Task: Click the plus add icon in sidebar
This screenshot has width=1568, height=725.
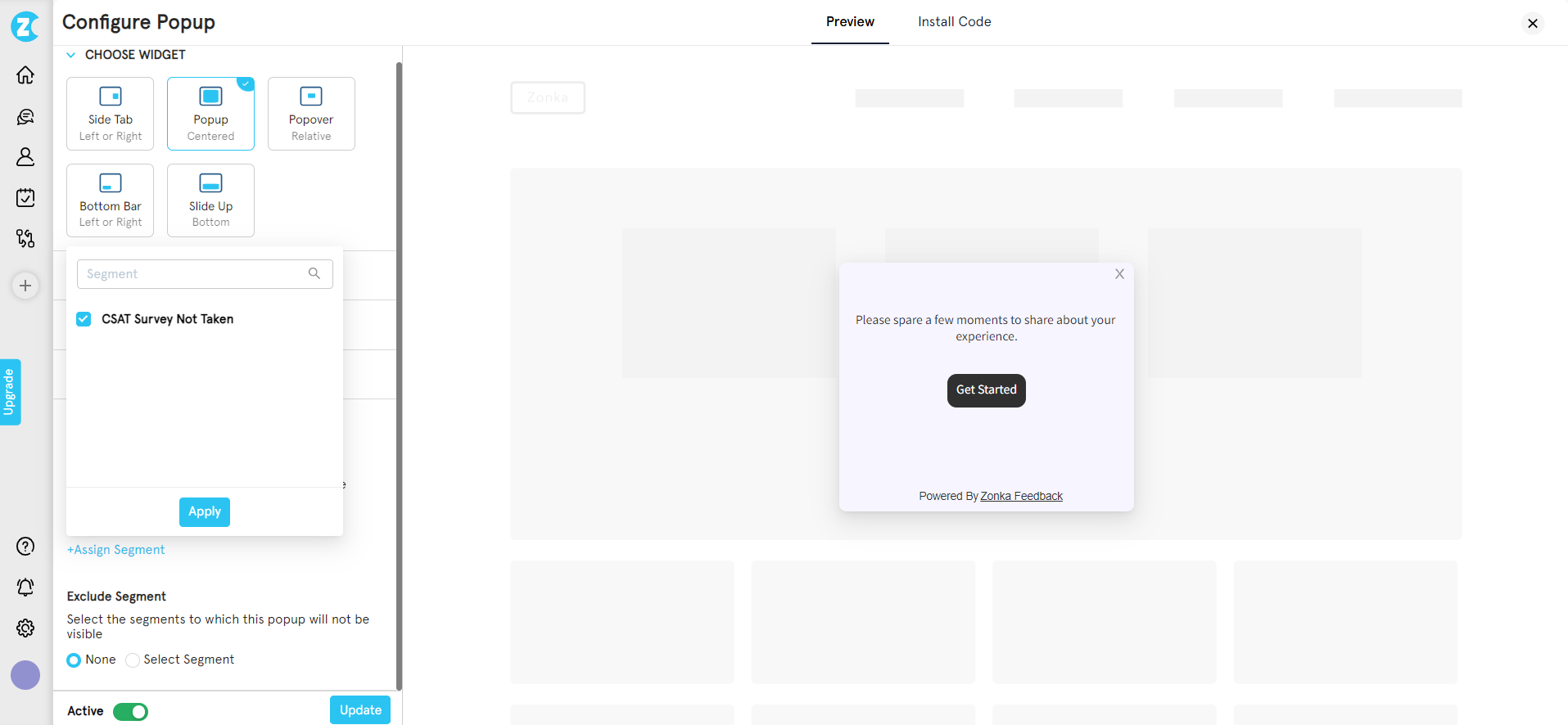Action: point(25,286)
